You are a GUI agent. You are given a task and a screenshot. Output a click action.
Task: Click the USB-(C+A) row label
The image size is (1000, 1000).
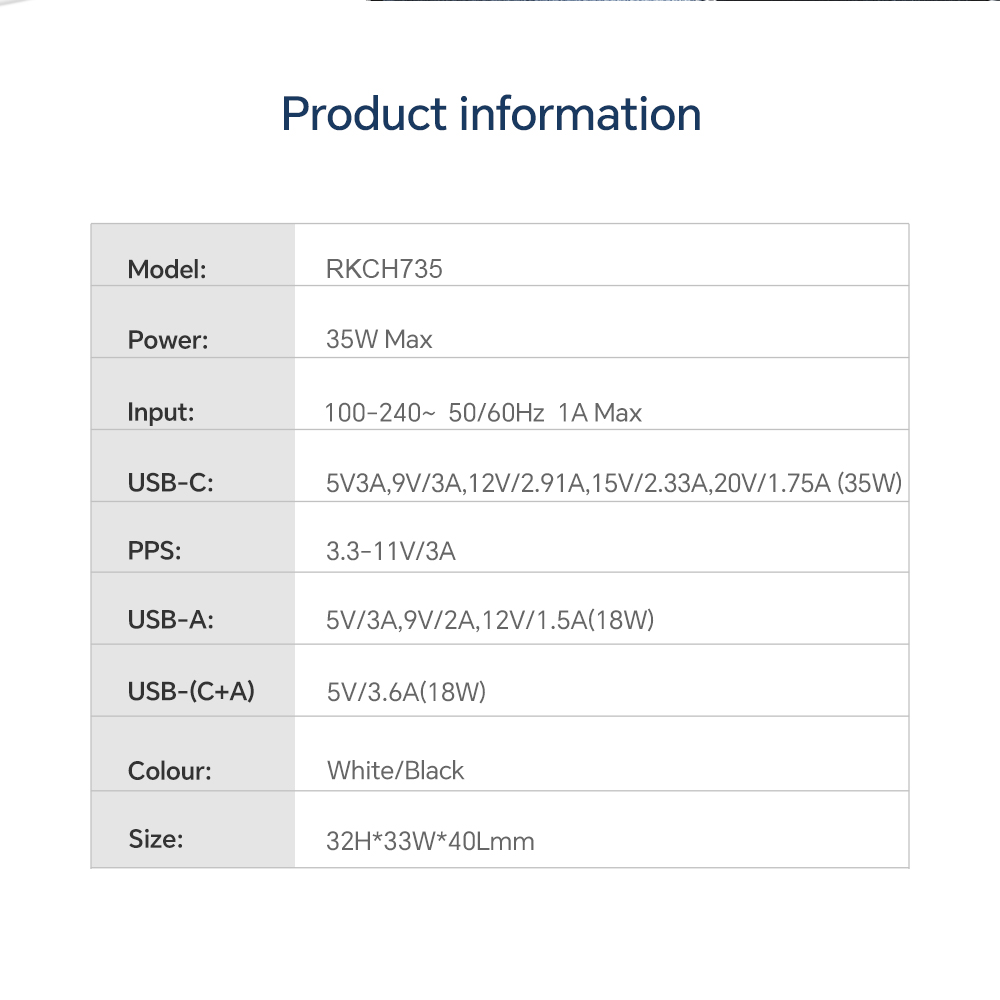coord(191,691)
